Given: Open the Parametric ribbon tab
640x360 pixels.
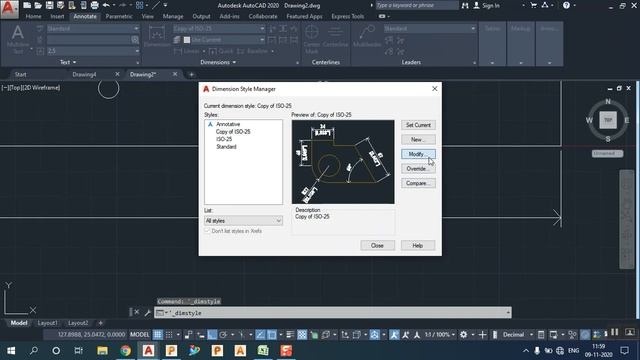Looking at the screenshot, I should coord(119,17).
